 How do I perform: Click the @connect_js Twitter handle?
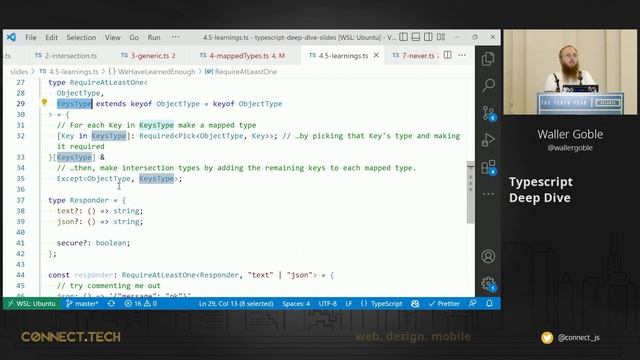coord(579,338)
